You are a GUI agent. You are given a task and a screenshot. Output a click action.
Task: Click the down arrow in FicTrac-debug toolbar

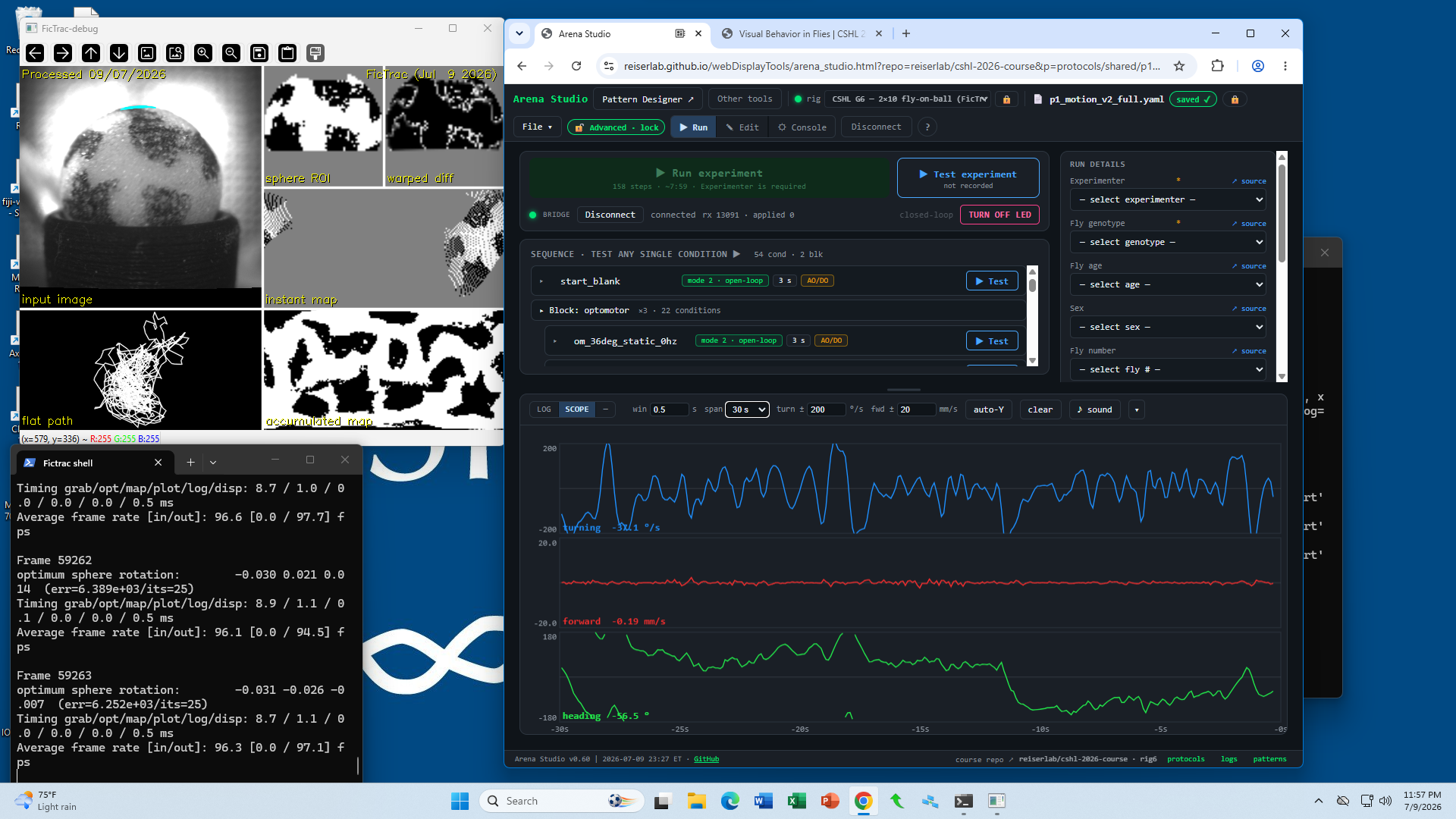(x=119, y=52)
